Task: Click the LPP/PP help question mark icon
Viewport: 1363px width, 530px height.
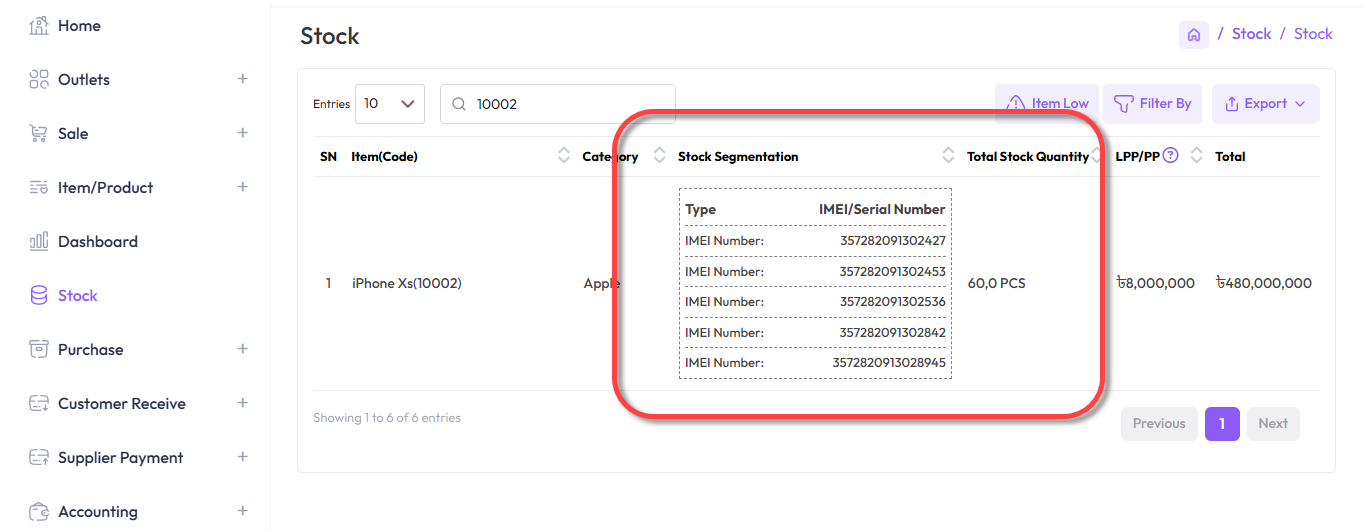Action: coord(1170,156)
